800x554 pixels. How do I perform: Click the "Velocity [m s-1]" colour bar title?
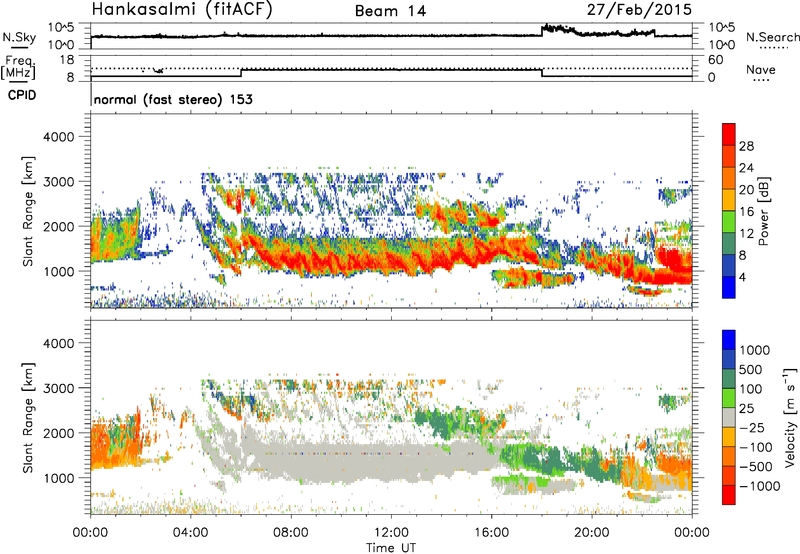coord(790,417)
